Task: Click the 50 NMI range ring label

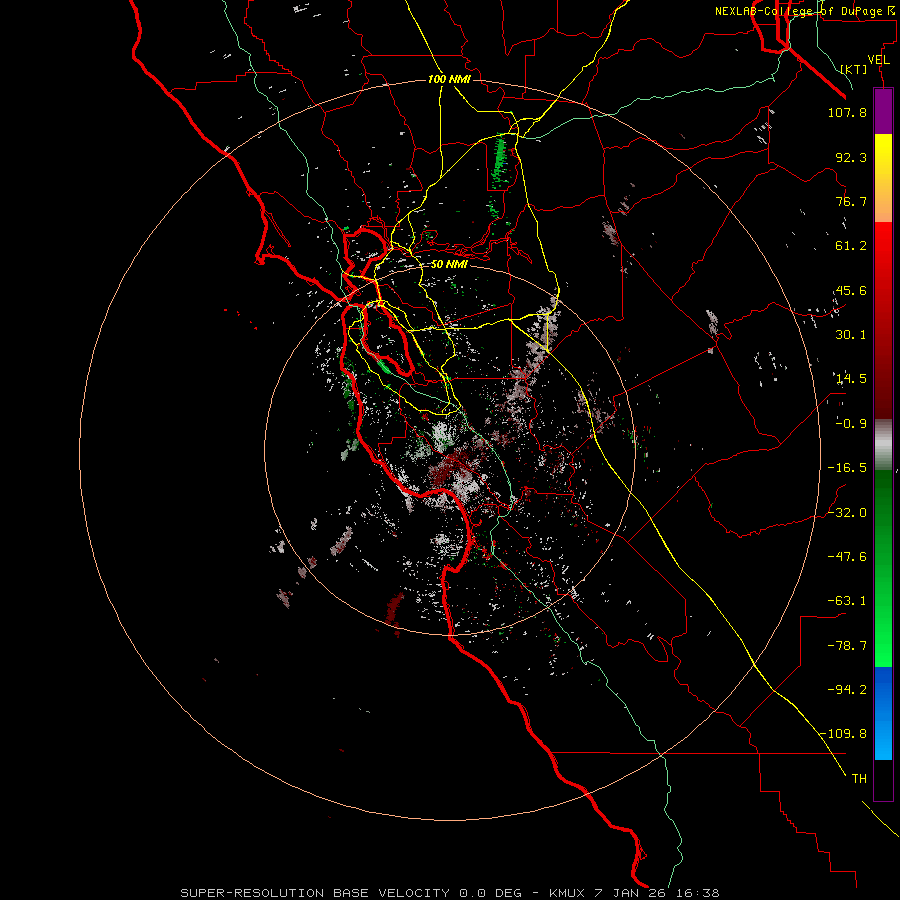Action: click(x=449, y=265)
